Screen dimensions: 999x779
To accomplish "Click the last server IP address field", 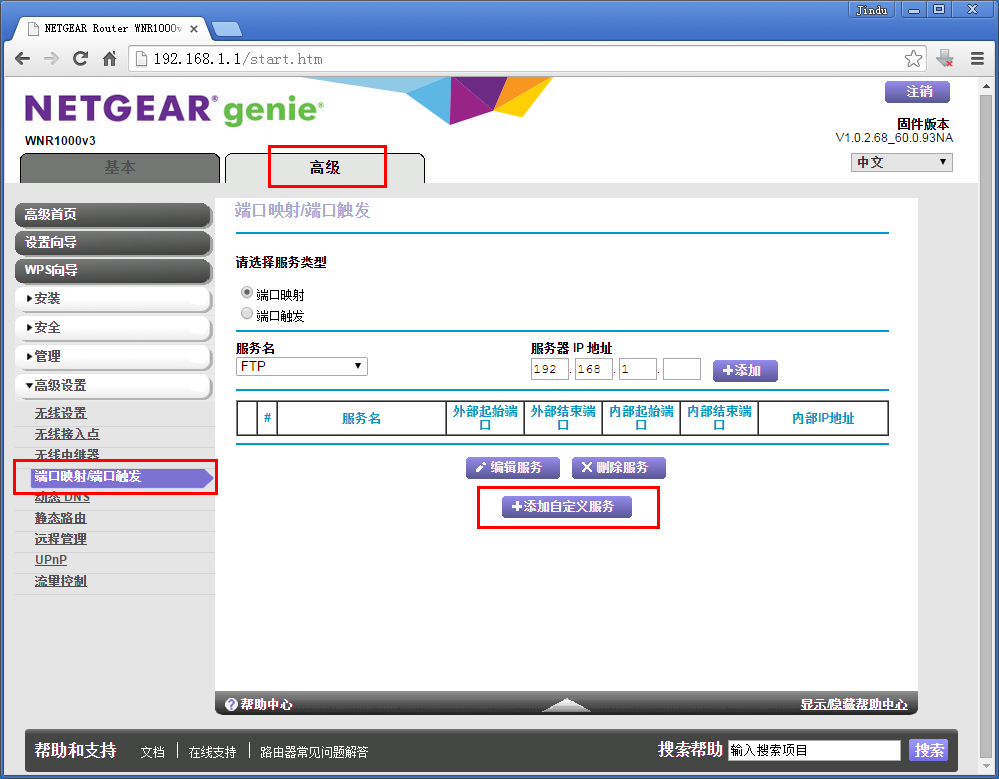I will [x=682, y=369].
